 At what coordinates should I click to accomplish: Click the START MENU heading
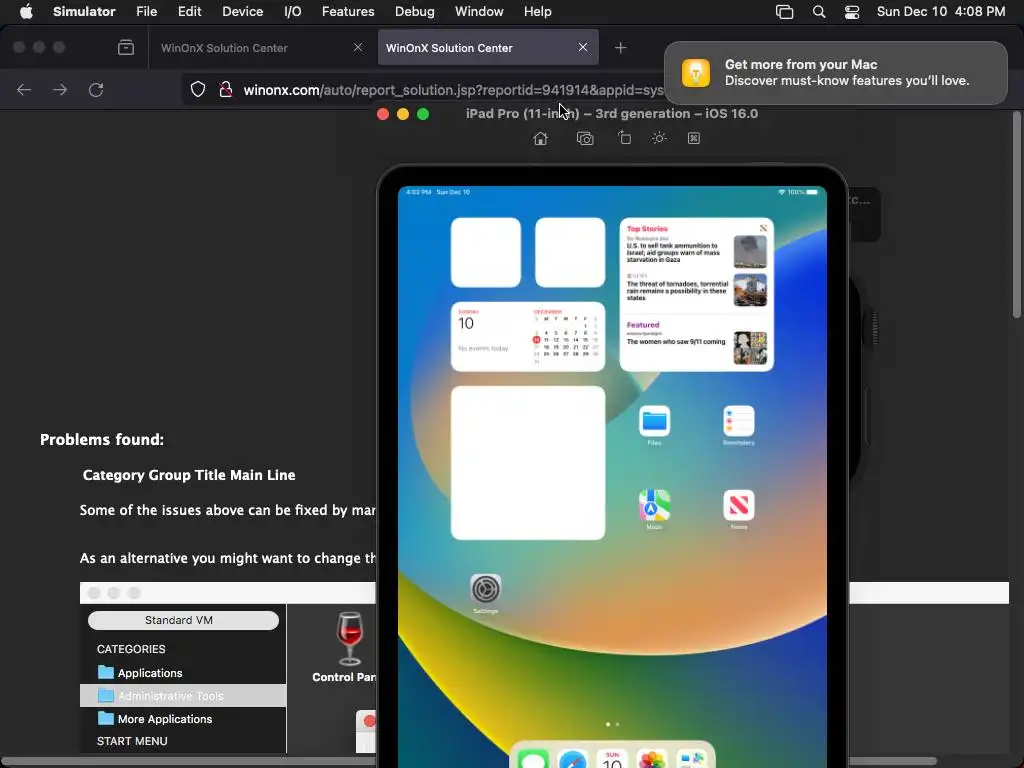(x=132, y=741)
